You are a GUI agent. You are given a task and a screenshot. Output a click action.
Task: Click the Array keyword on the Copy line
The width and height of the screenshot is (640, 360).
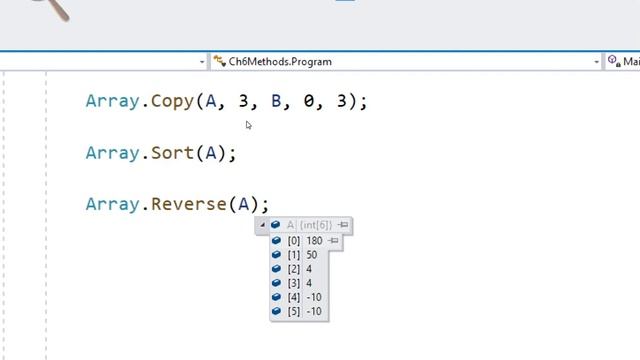click(113, 101)
